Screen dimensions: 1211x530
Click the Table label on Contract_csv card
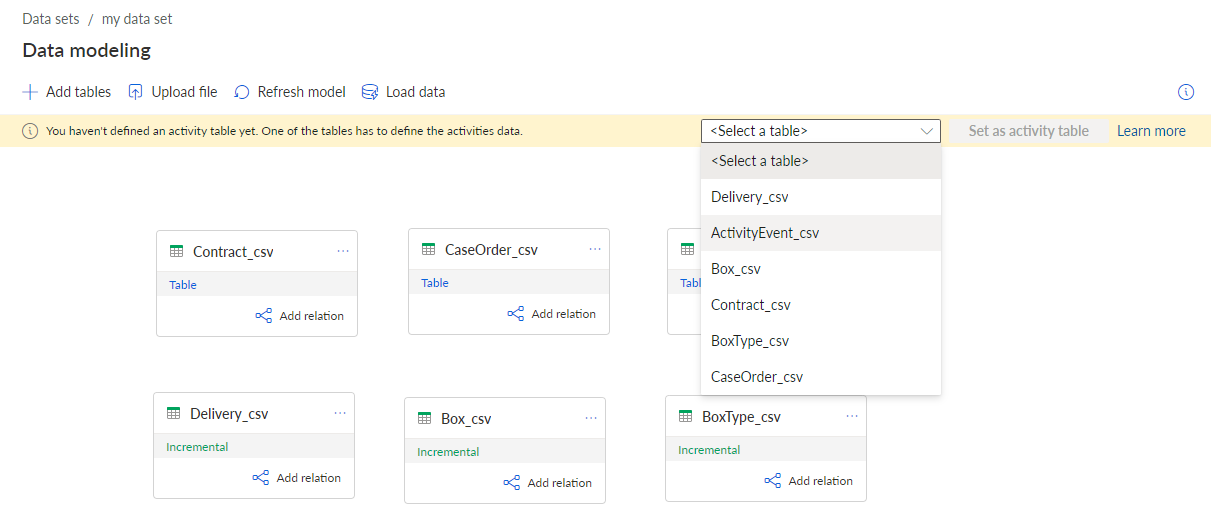(x=183, y=285)
